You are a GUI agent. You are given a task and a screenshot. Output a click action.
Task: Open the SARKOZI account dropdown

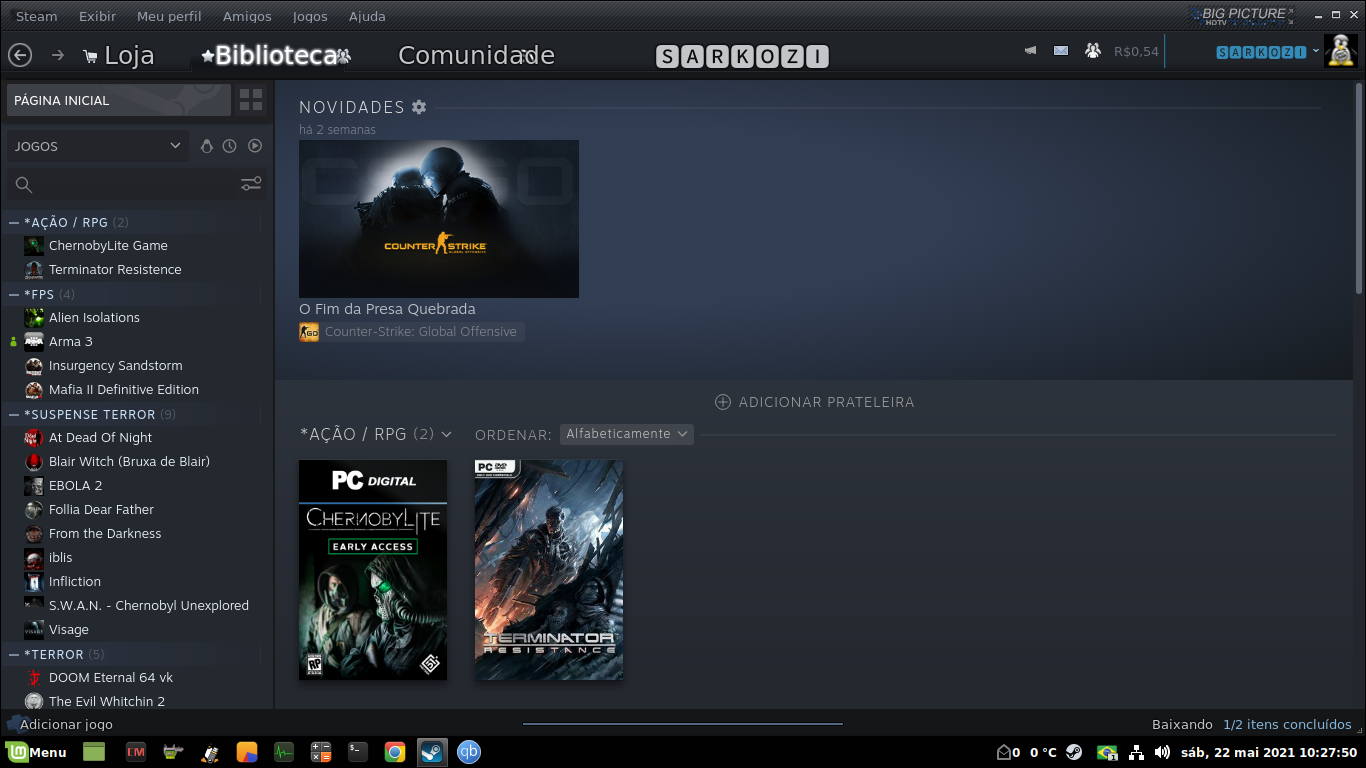tap(1267, 52)
